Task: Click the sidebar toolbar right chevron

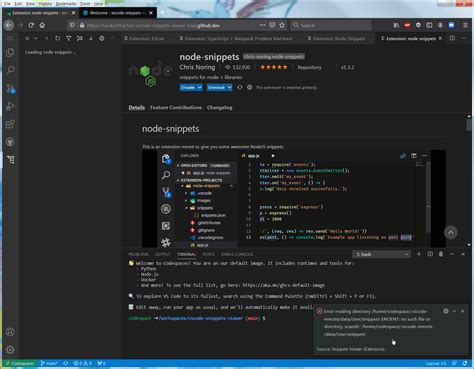Action: pyautogui.click(x=46, y=38)
